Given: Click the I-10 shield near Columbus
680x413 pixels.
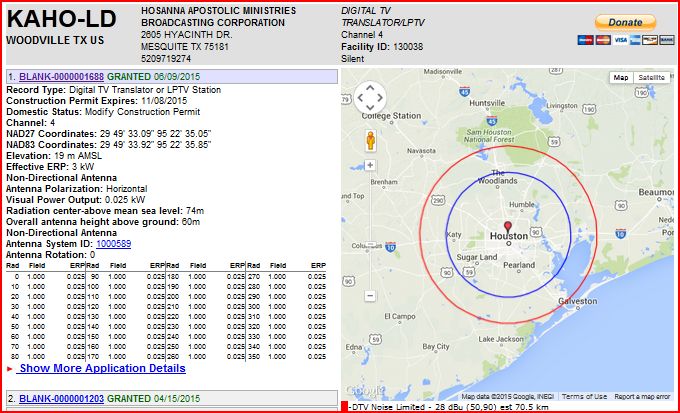Looking at the screenshot, I should (x=390, y=248).
